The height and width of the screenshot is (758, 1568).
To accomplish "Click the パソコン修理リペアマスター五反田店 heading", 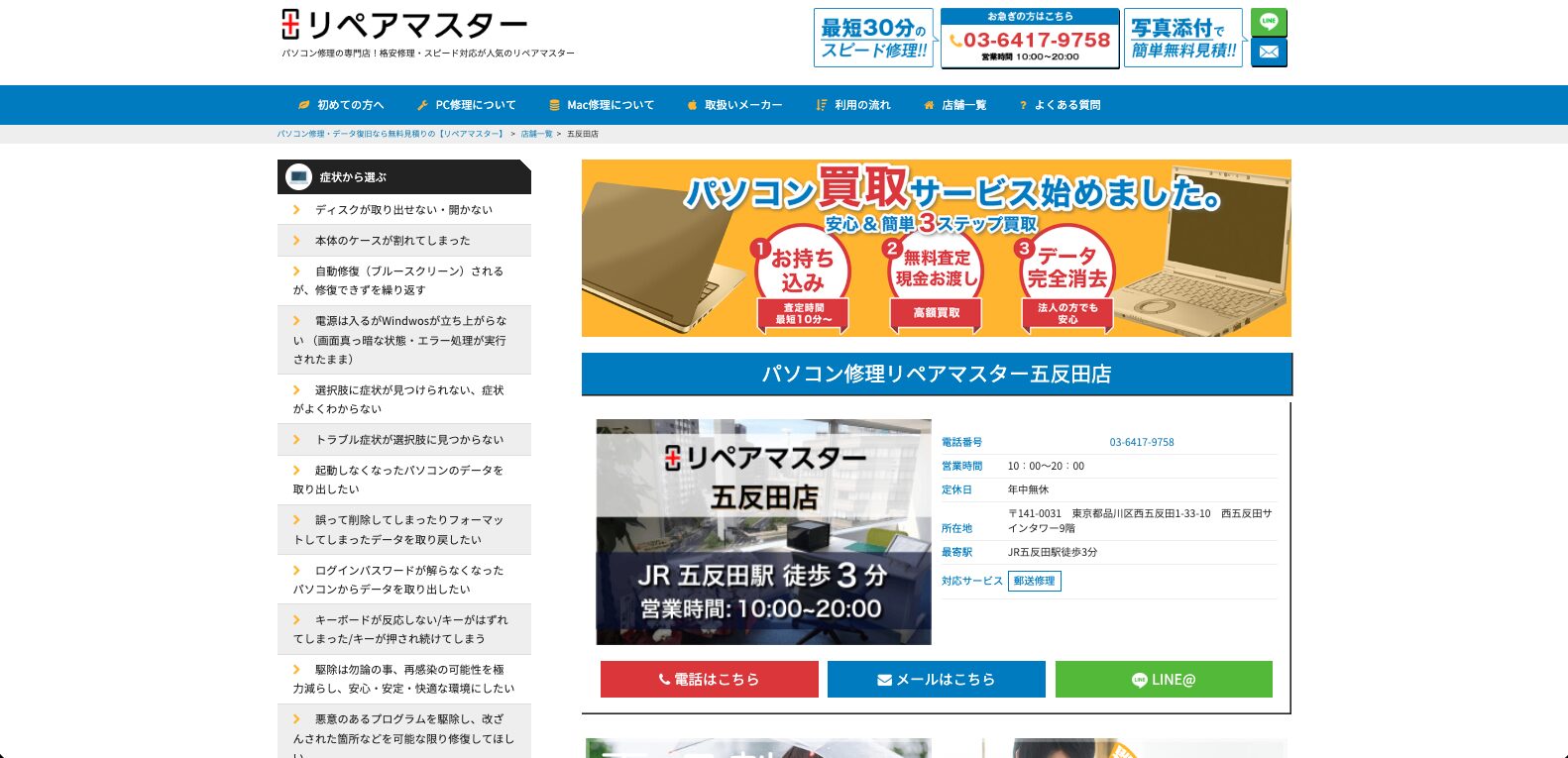I will 937,374.
